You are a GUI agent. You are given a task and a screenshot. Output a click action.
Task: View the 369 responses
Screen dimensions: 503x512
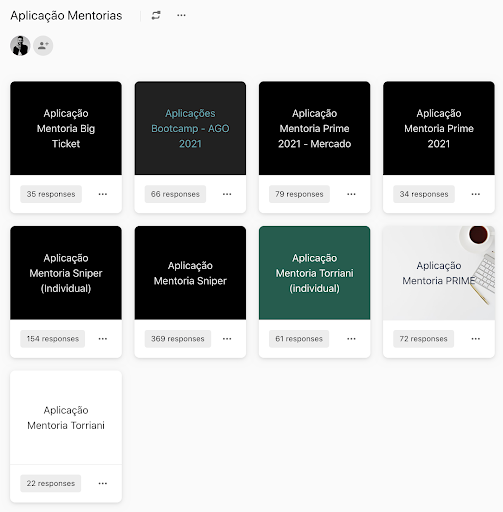coord(178,339)
